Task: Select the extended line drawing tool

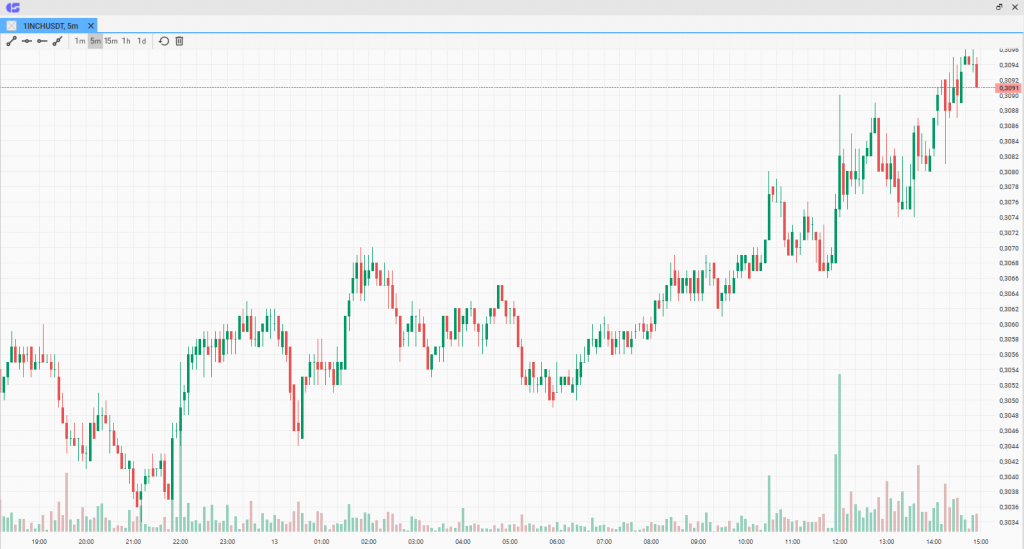Action: [57, 41]
